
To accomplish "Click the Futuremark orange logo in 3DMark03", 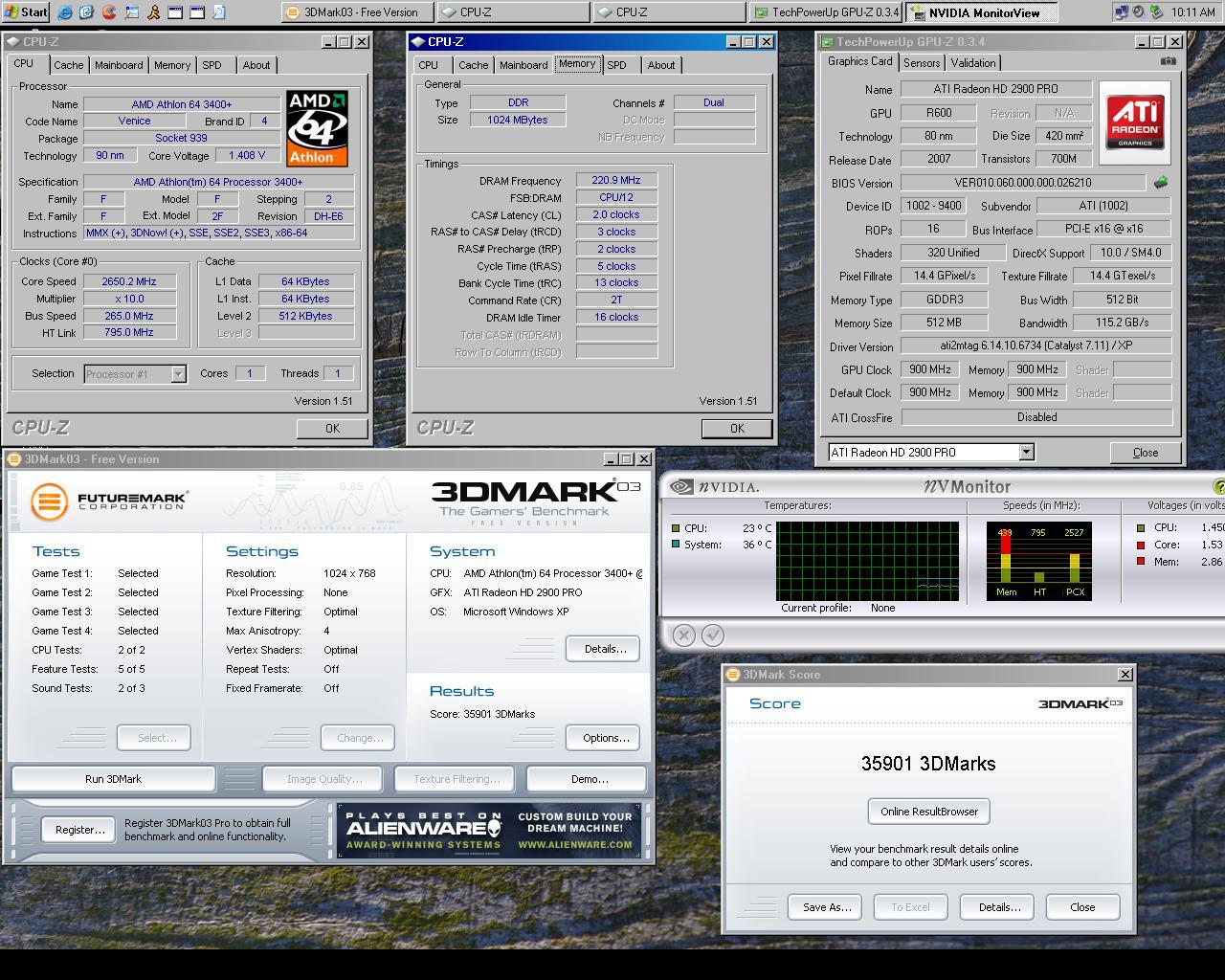I will (x=49, y=501).
